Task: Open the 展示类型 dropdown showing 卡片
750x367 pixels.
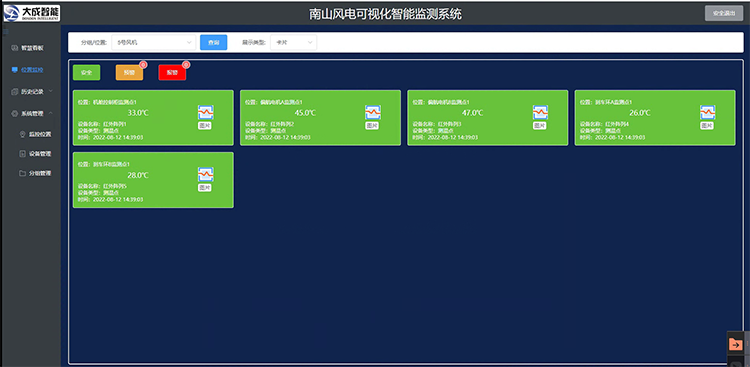Action: (x=293, y=43)
